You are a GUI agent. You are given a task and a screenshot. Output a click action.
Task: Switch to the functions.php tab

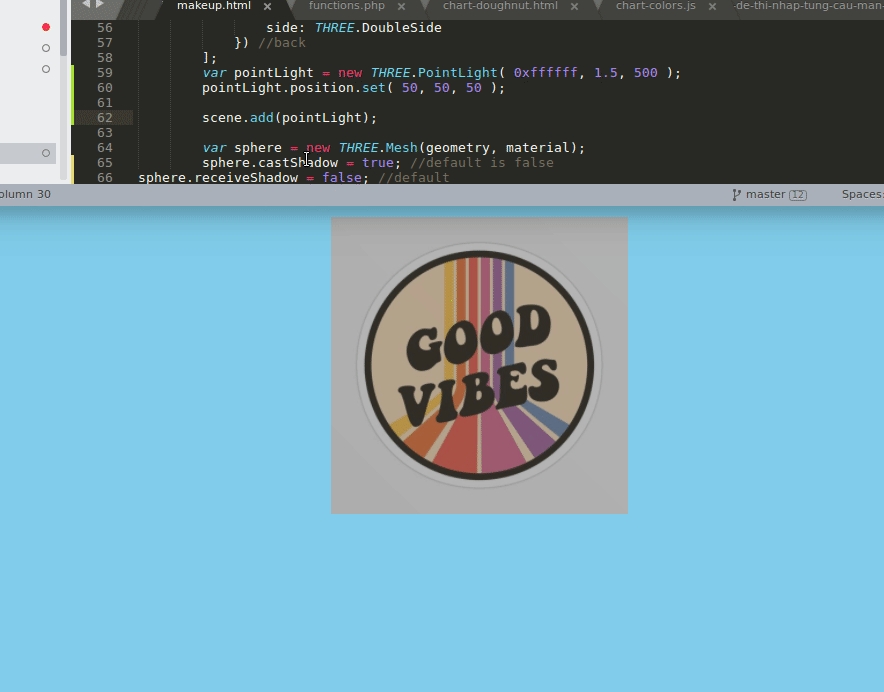click(x=346, y=6)
